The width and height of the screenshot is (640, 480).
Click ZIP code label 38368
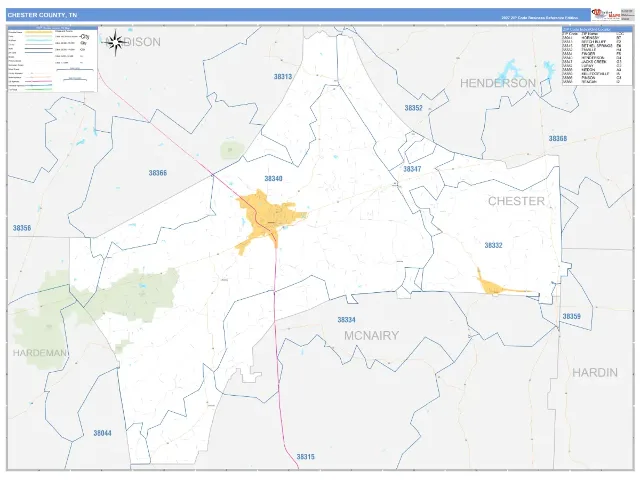pos(558,138)
